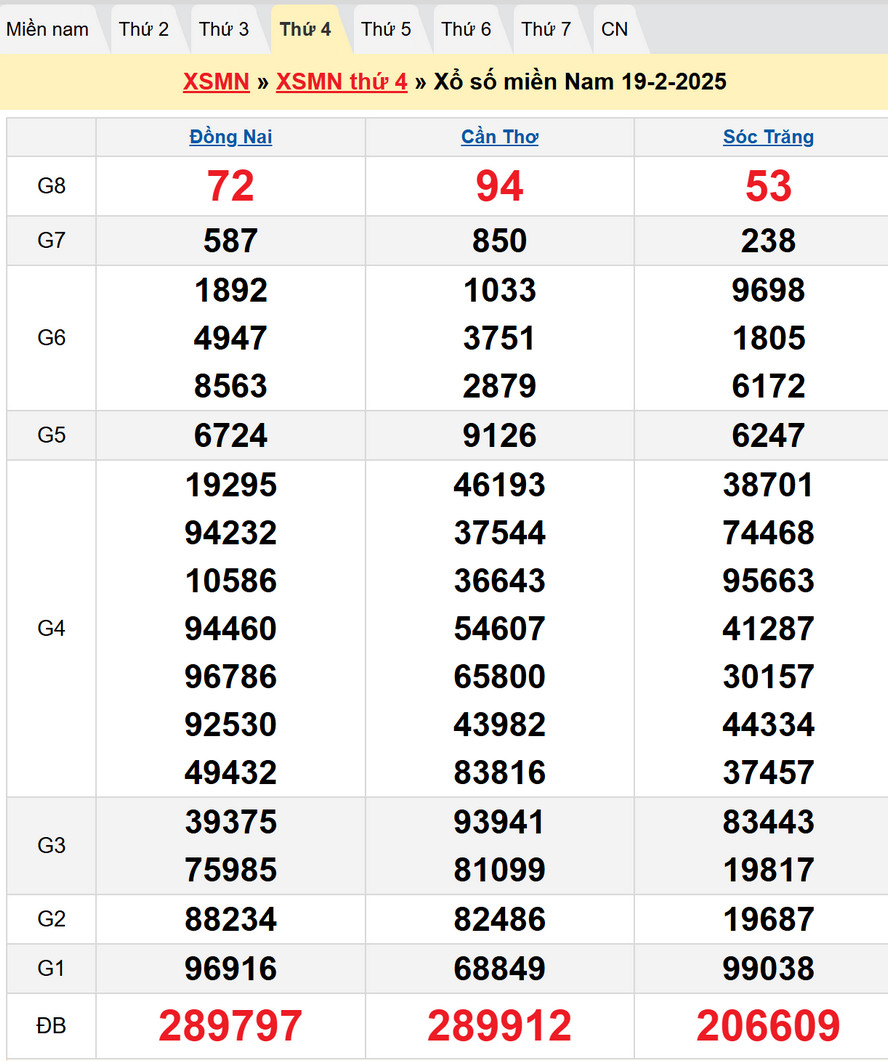Click the Cần Thơ column header link
Screen dimensions: 888x1061
pyautogui.click(x=500, y=137)
